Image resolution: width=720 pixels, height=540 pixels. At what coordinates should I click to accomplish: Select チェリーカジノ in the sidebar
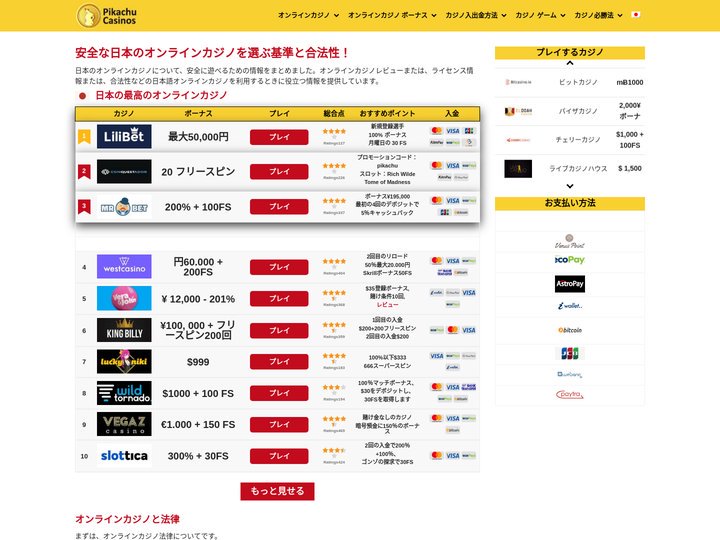tap(578, 140)
